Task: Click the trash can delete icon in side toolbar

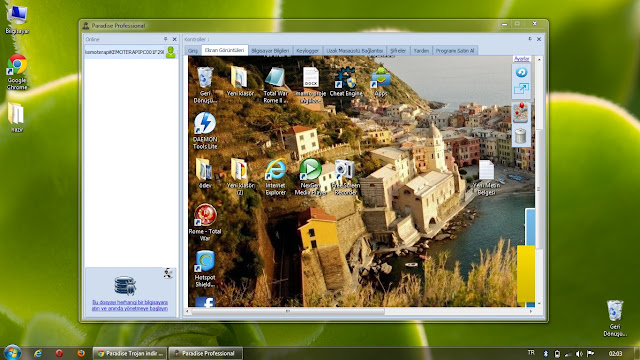Action: [520, 136]
